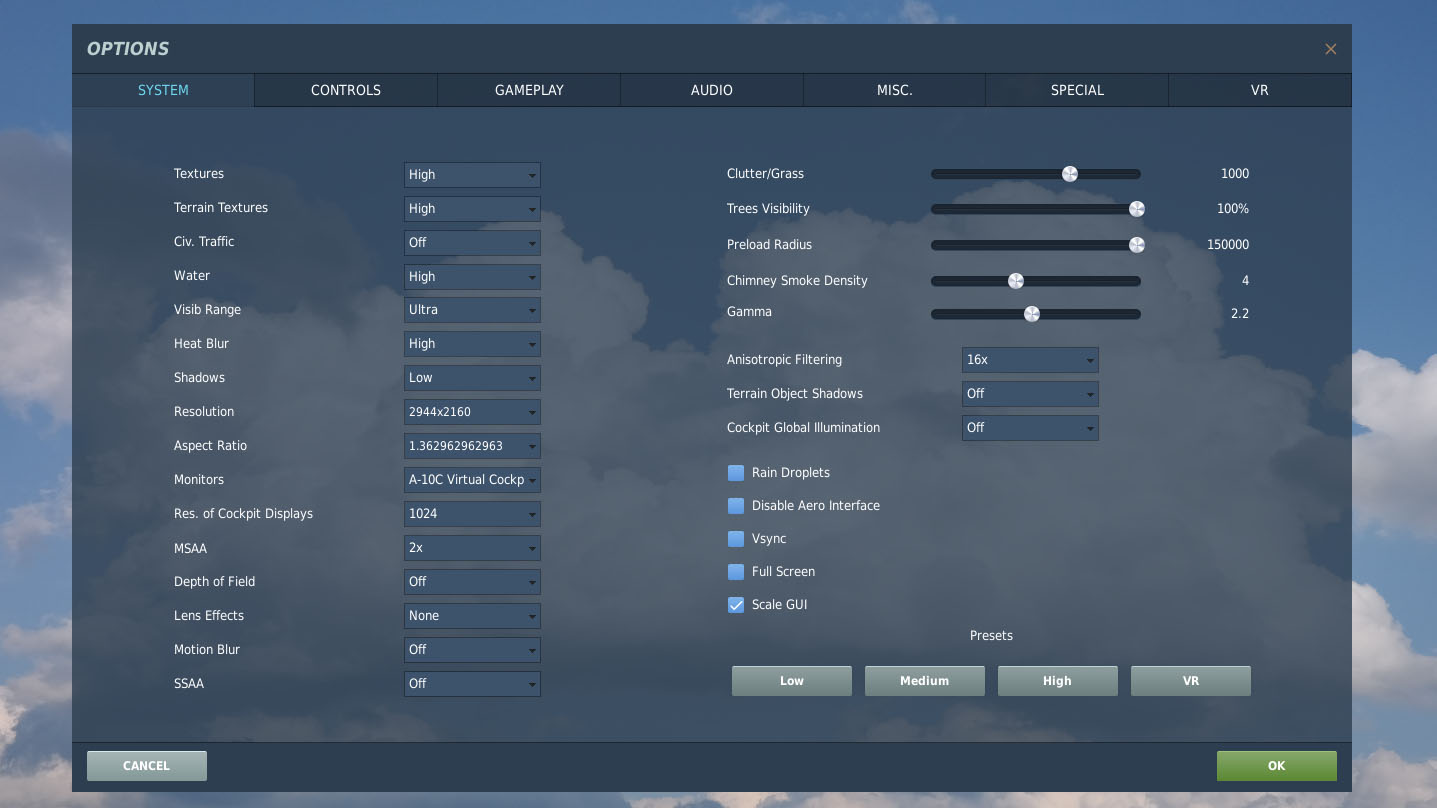Screen dimensions: 1437x808
Task: Open the Lens Effects dropdown
Action: 472,616
